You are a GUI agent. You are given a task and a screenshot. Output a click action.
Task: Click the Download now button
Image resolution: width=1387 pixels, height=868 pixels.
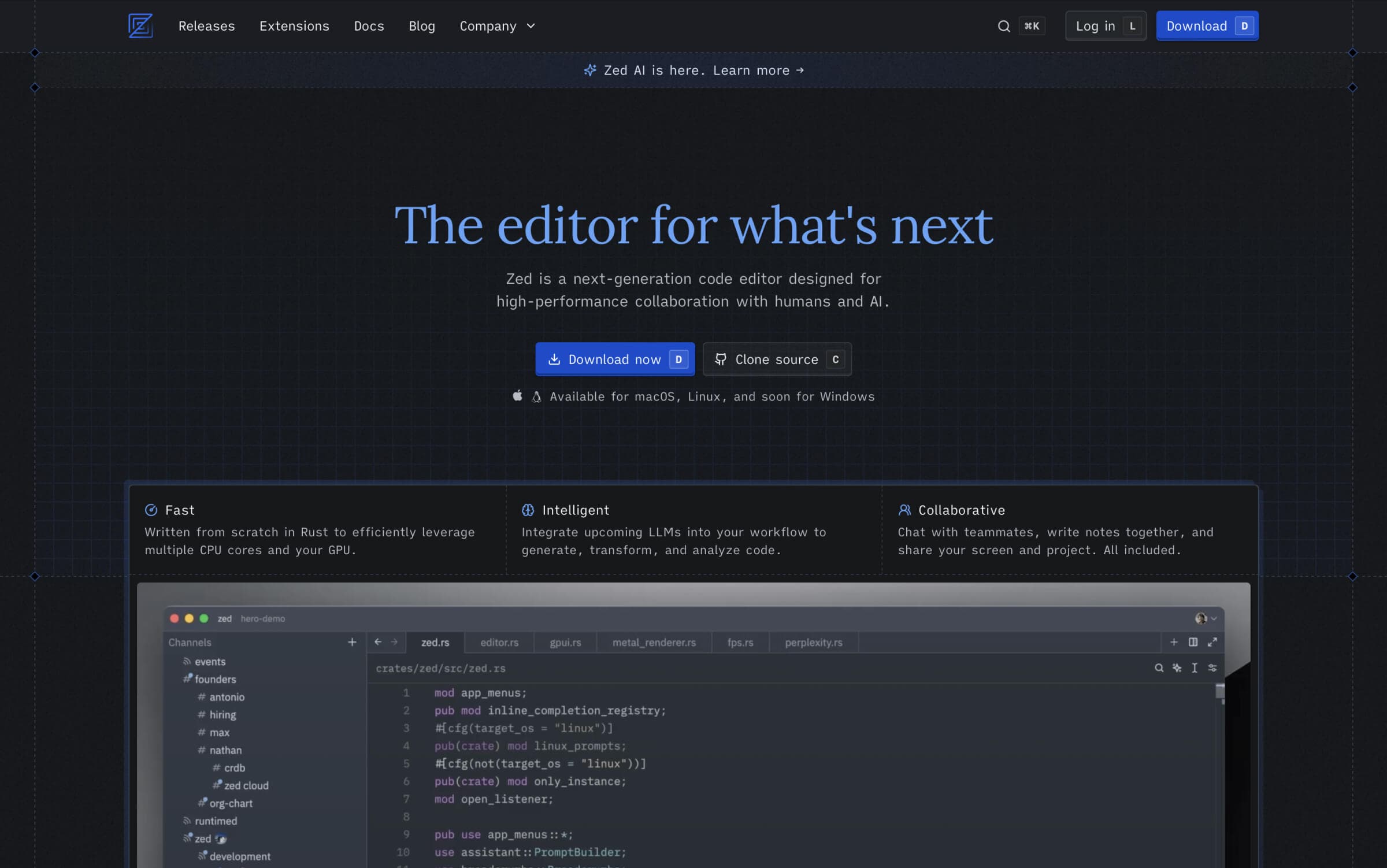click(x=615, y=359)
